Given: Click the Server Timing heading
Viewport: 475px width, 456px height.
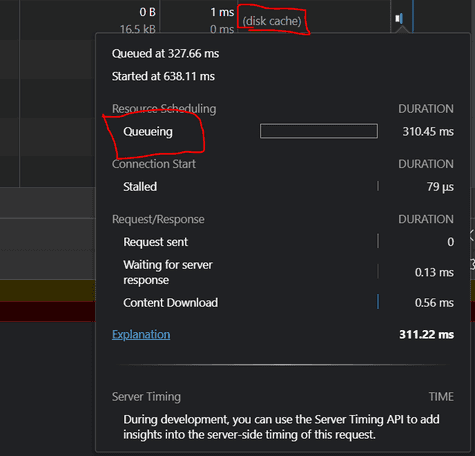Looking at the screenshot, I should (x=146, y=397).
